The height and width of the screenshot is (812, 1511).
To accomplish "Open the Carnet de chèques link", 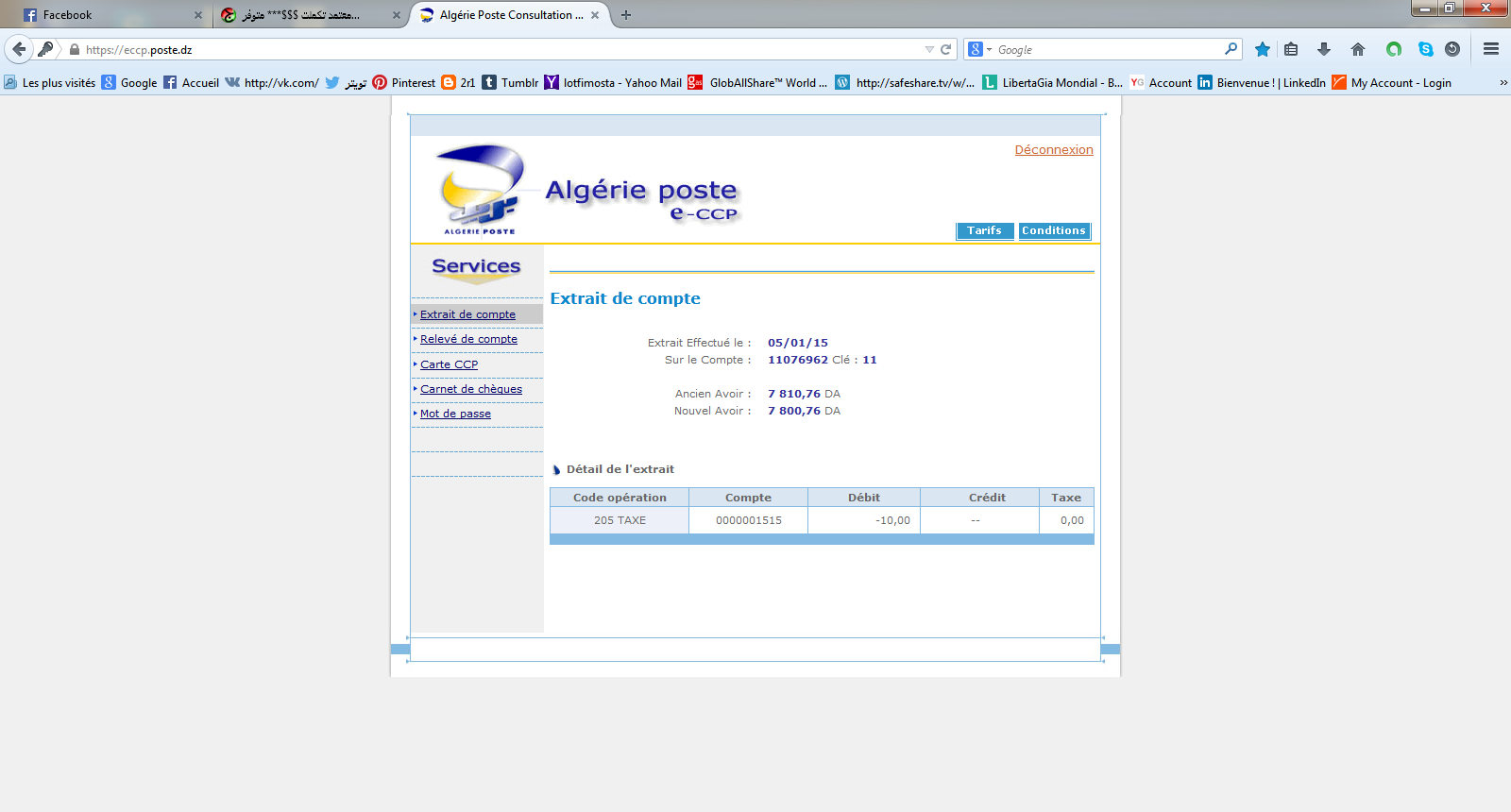I will click(470, 389).
